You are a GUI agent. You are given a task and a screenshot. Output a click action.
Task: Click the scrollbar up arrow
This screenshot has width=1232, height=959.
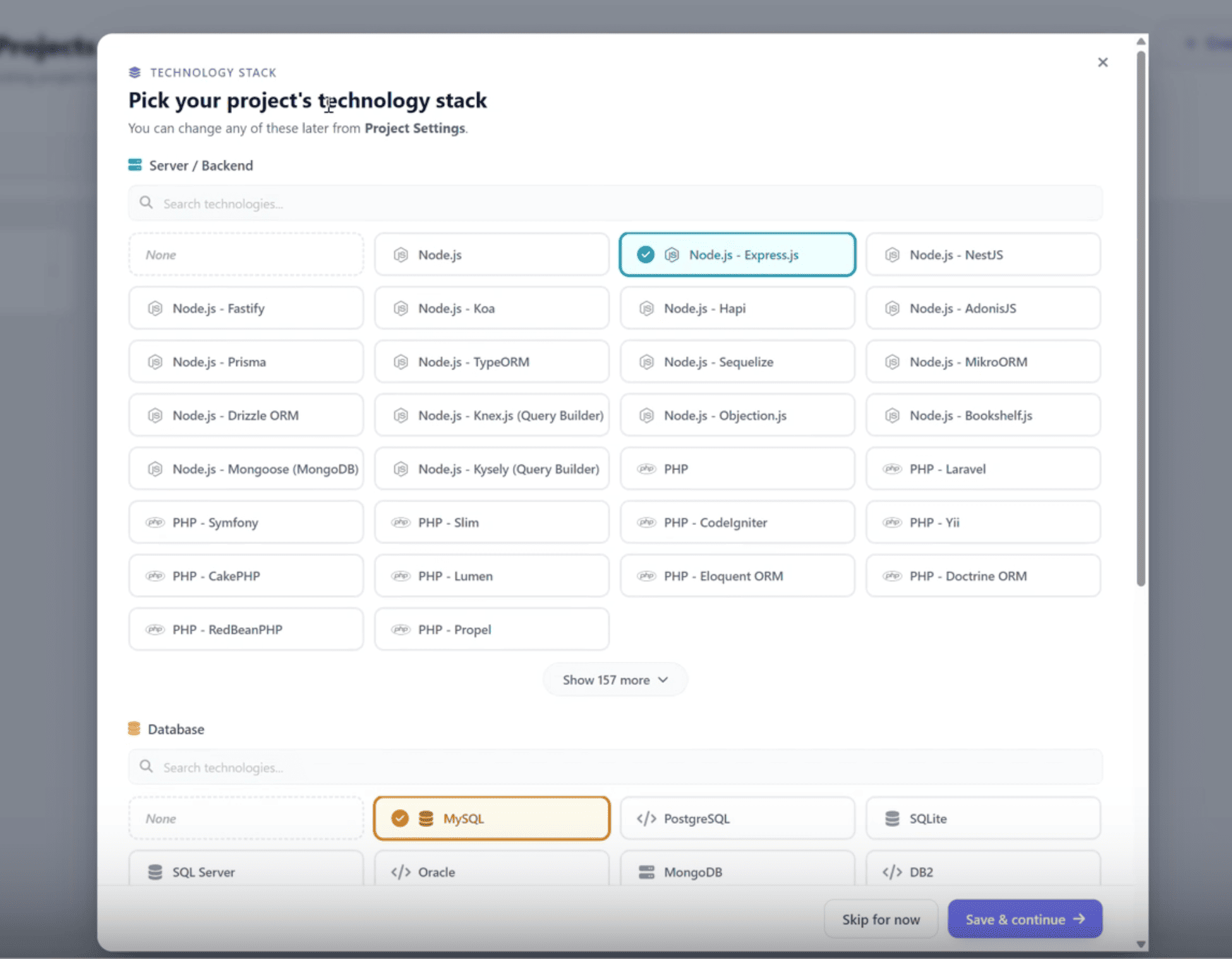[x=1140, y=42]
